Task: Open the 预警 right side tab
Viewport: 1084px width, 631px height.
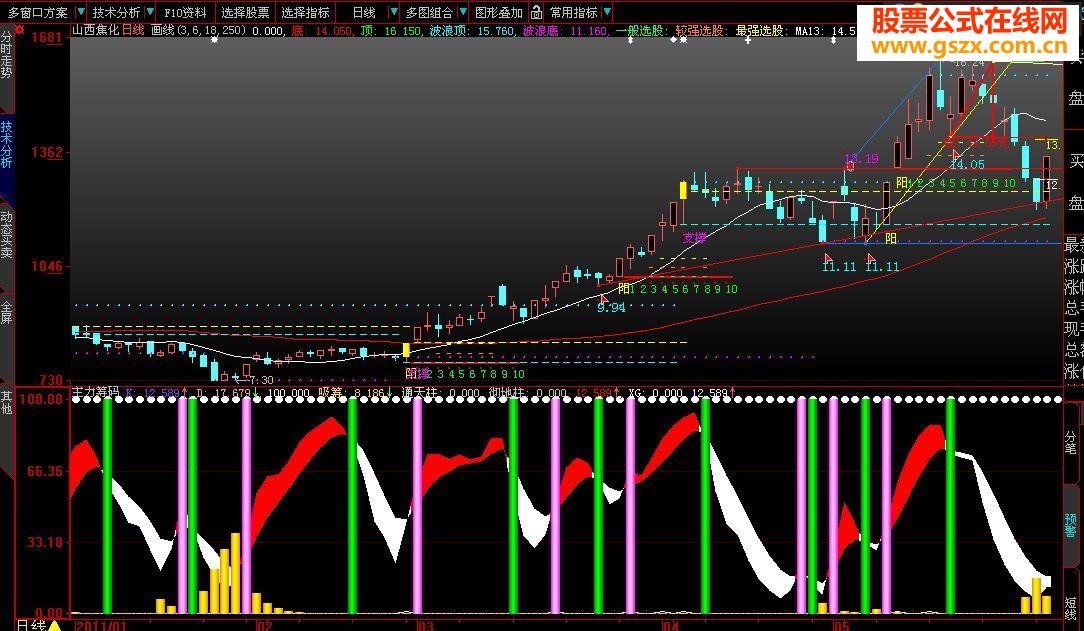Action: [1070, 525]
